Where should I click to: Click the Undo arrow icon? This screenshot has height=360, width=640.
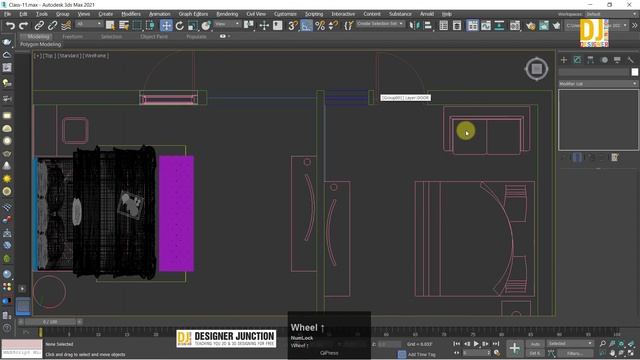(10, 26)
